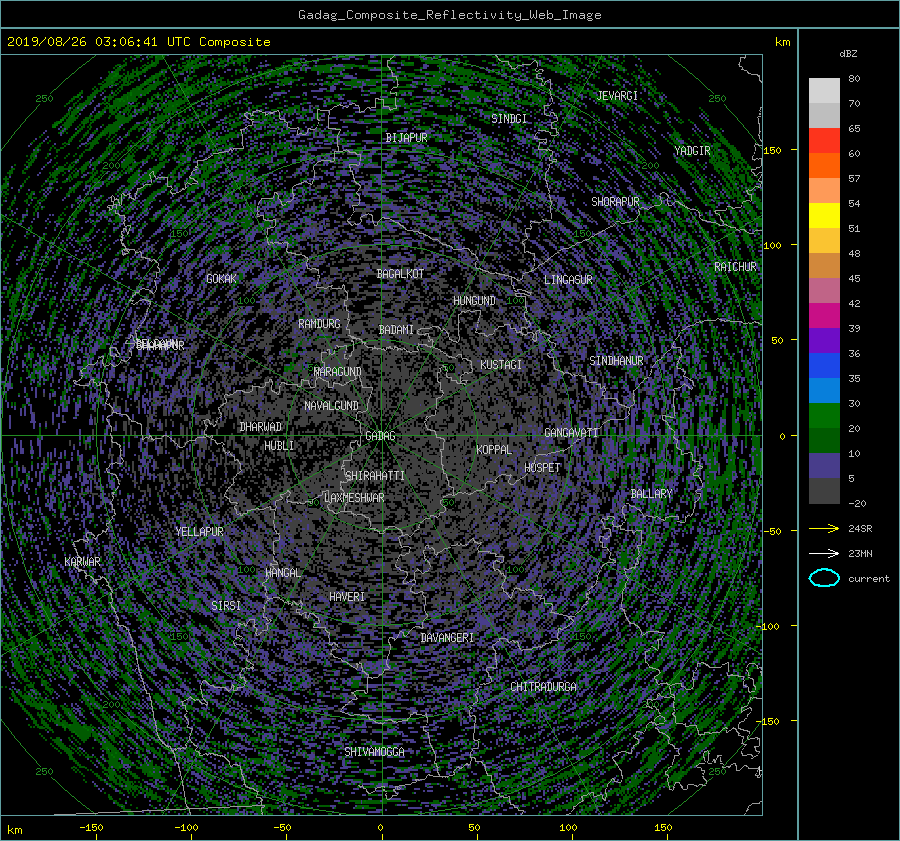
Task: Click the cyan 'current' ellipse legend icon
Action: coord(824,578)
